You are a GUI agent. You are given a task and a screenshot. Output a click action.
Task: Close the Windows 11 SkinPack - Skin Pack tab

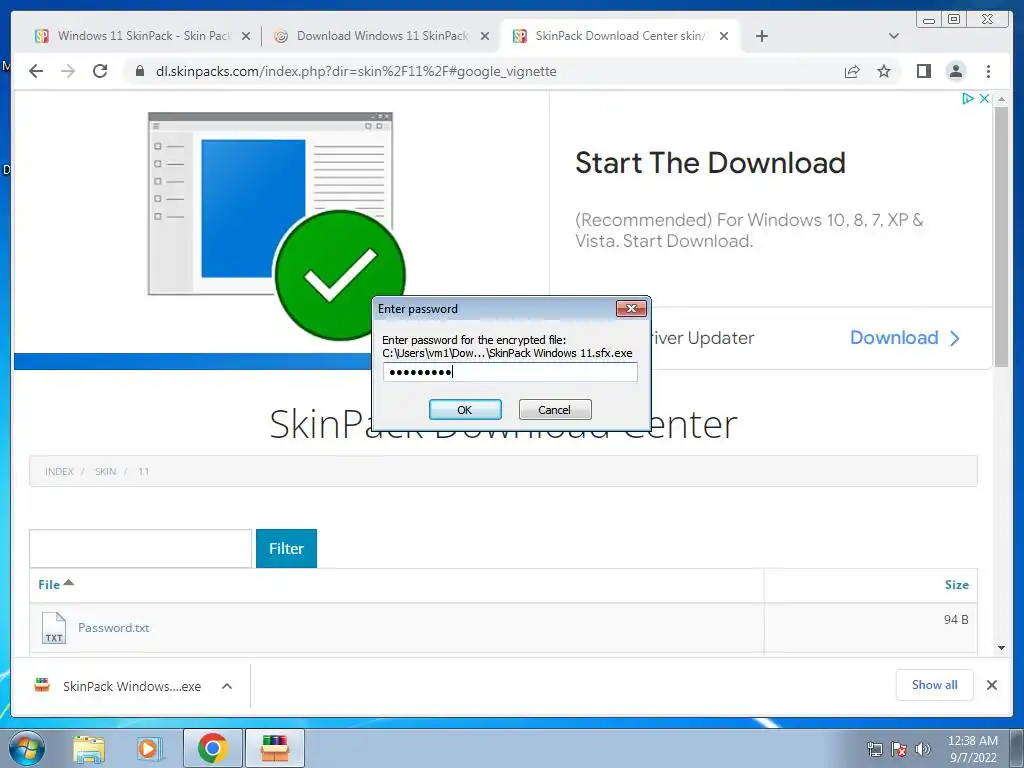click(246, 37)
